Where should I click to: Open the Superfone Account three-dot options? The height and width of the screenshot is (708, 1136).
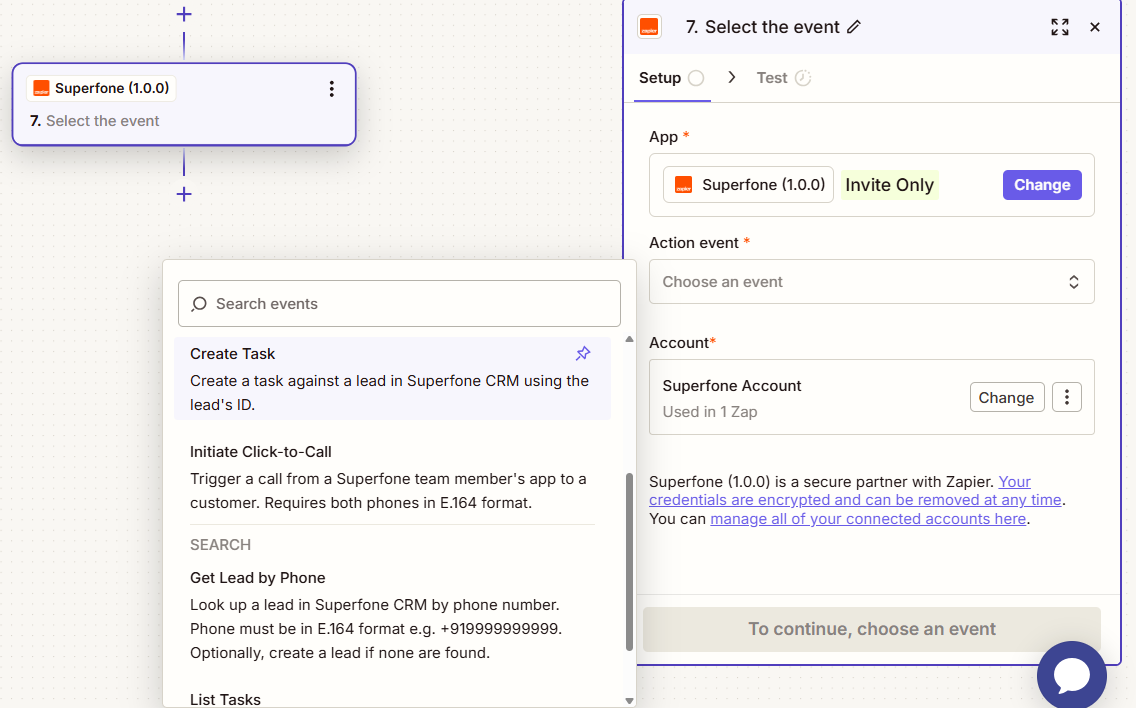pyautogui.click(x=1066, y=397)
